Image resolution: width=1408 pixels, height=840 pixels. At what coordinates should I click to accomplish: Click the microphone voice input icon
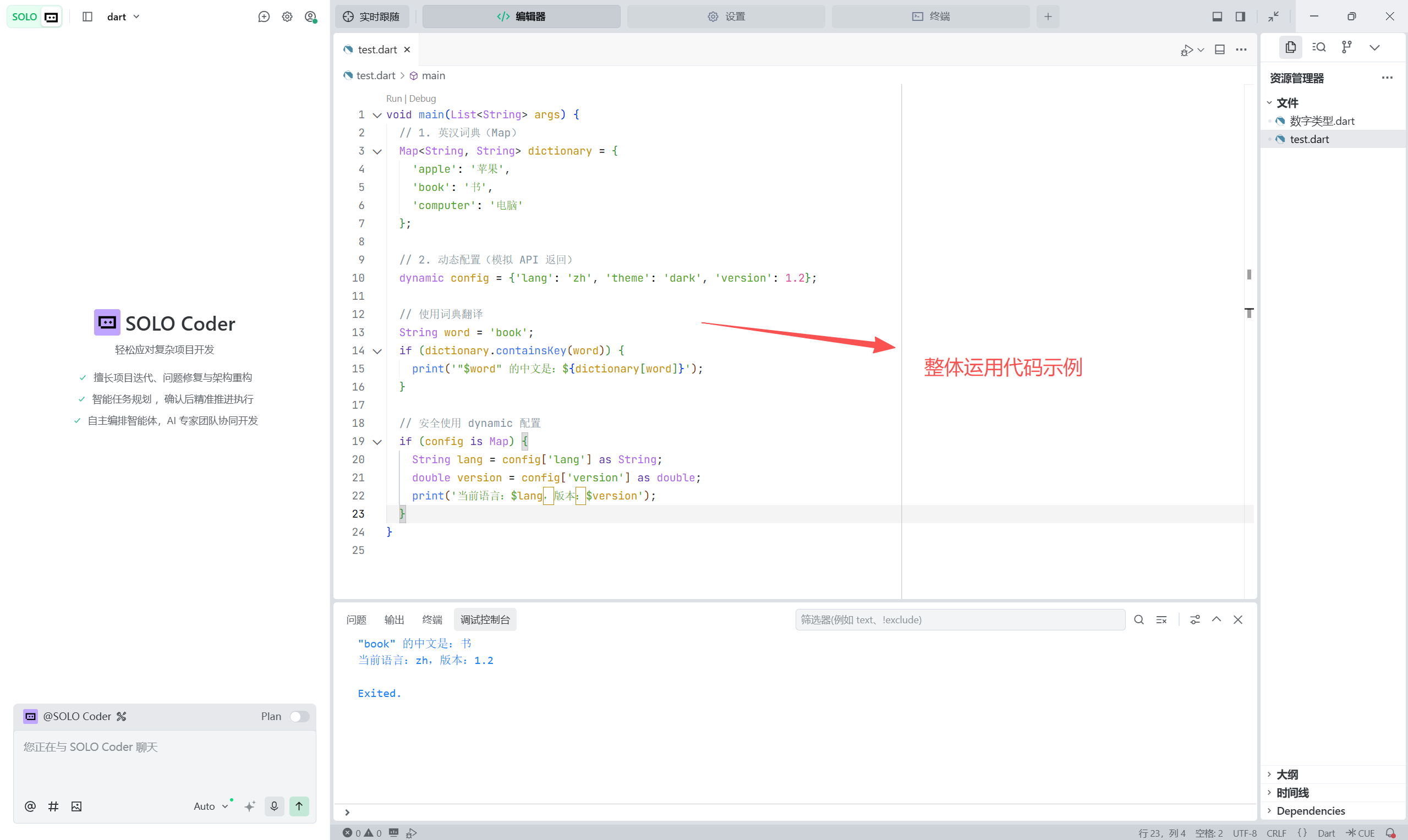(274, 806)
